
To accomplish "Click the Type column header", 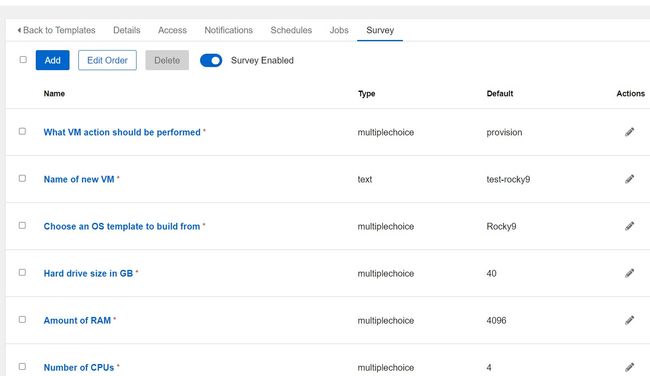I will [x=366, y=94].
